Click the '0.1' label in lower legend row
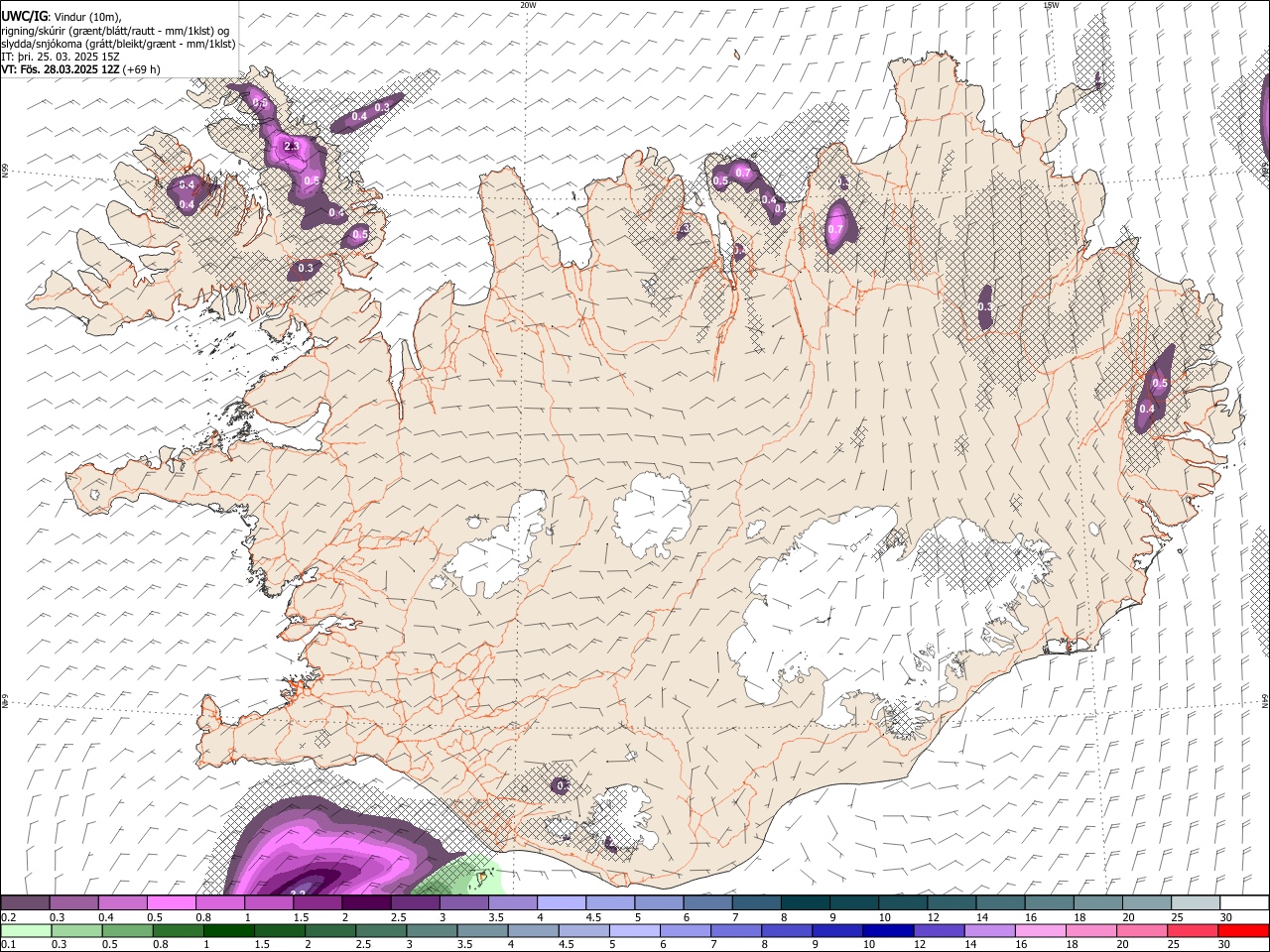The width and height of the screenshot is (1270, 952). (9, 944)
